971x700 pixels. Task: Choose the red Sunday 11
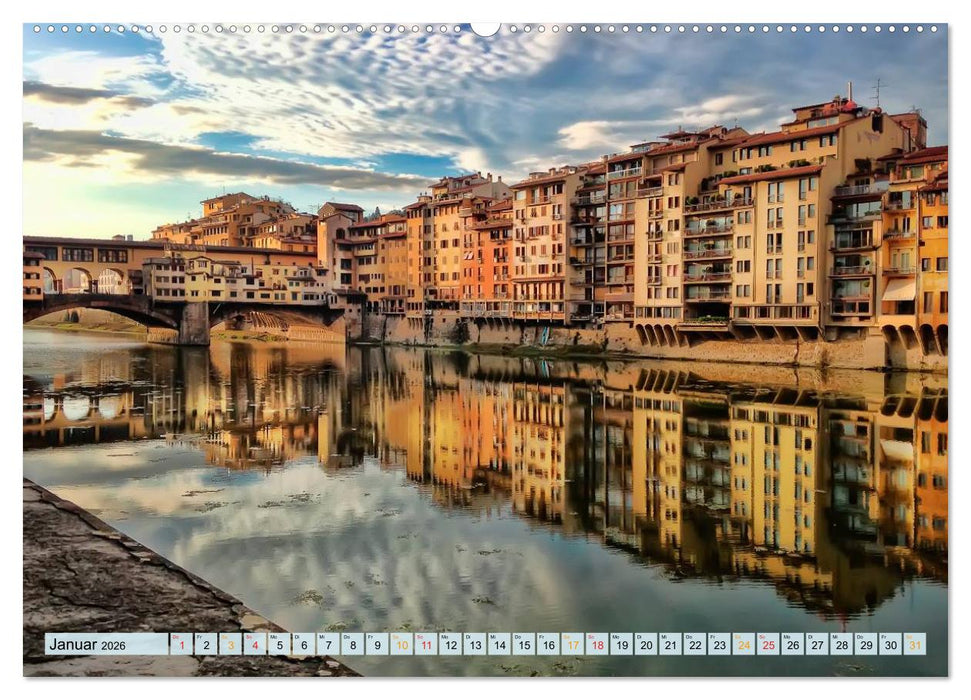[x=427, y=644]
